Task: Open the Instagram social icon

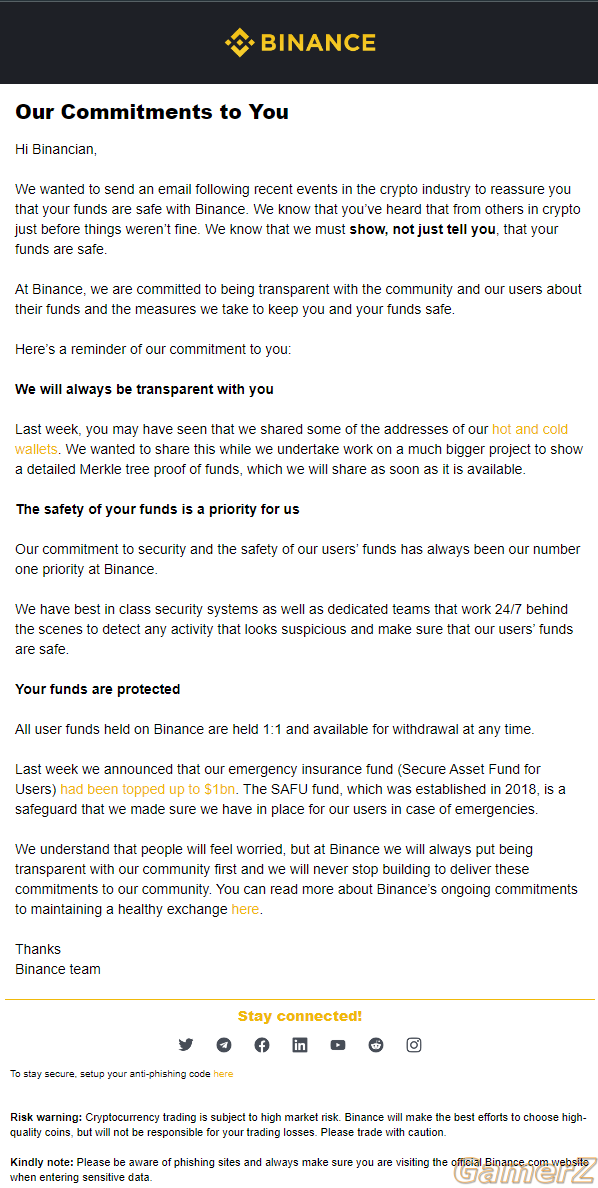Action: click(414, 1045)
